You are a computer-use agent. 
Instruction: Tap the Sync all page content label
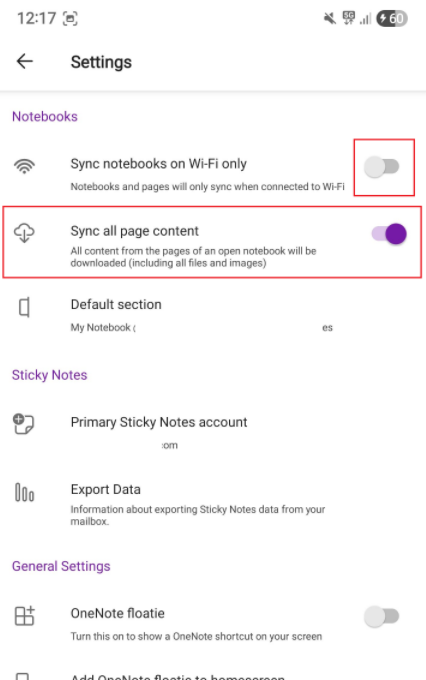click(134, 231)
